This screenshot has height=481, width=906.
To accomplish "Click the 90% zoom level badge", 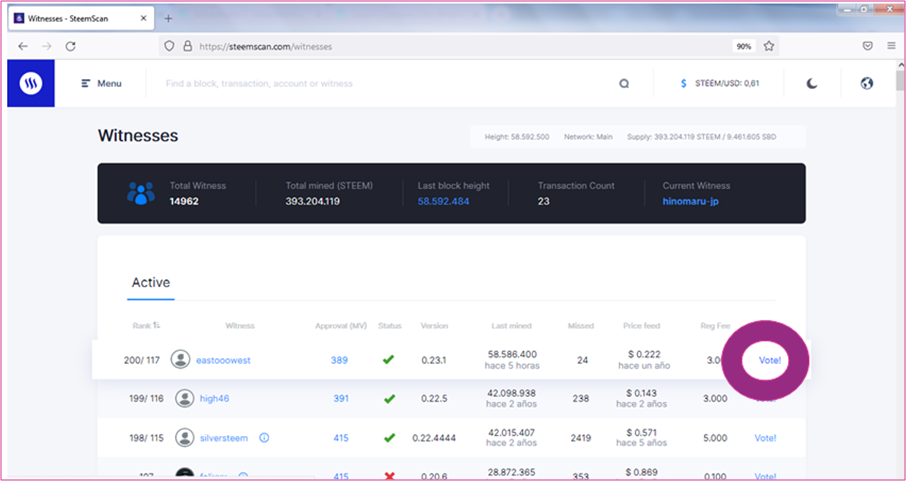I will [744, 46].
